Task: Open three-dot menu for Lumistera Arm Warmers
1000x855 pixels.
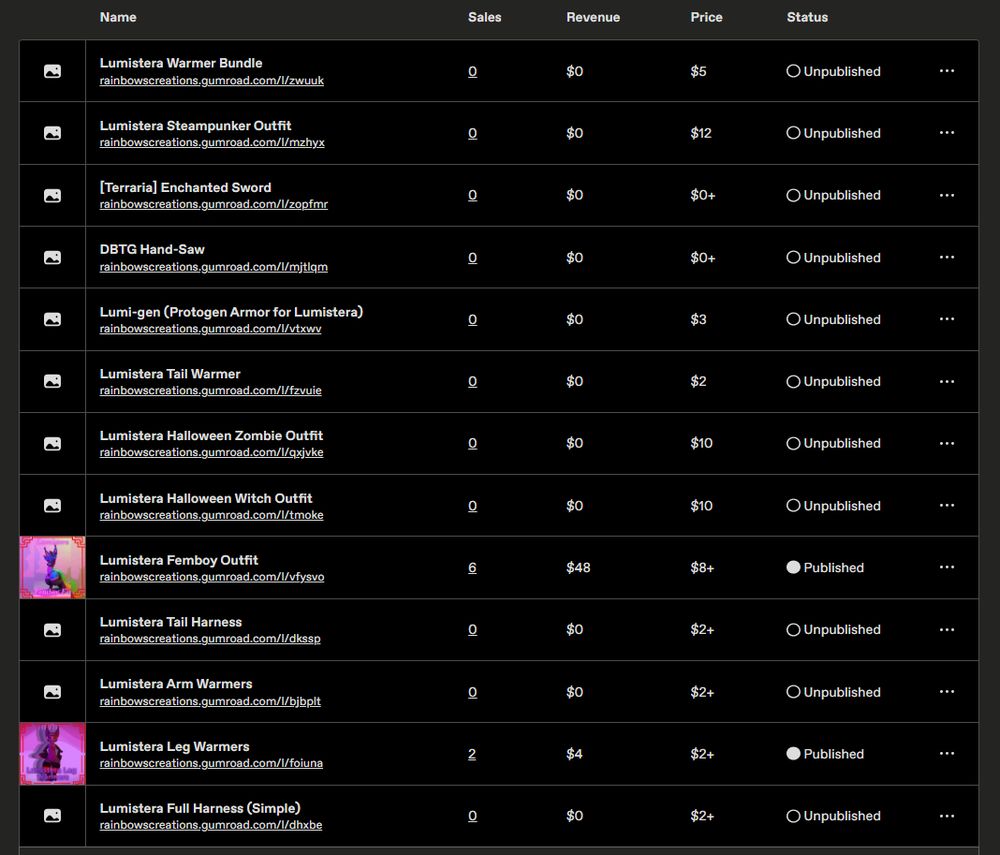Action: coord(946,691)
